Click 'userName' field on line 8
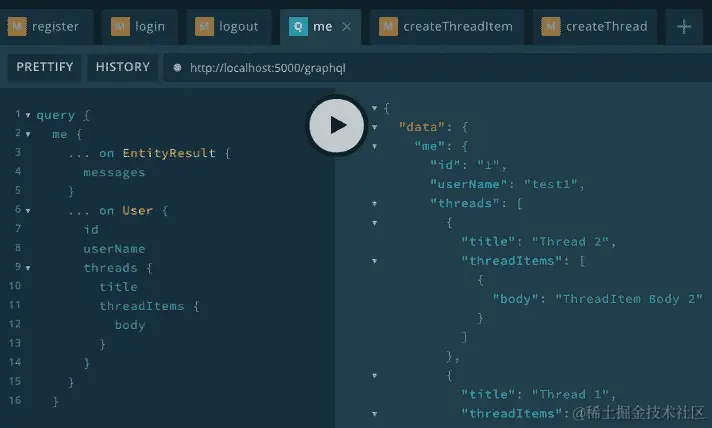This screenshot has height=428, width=712. [114, 249]
